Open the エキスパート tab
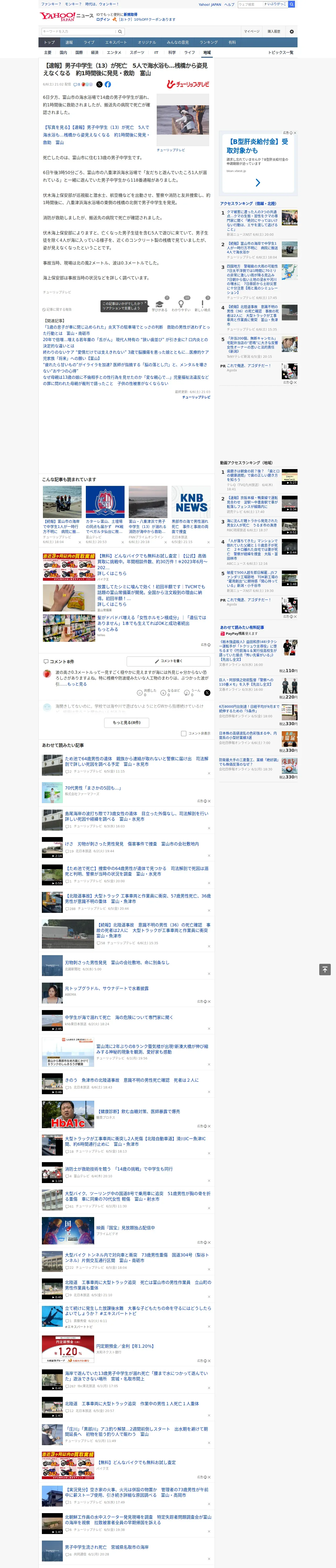This screenshot has height=1568, width=336. point(116,43)
